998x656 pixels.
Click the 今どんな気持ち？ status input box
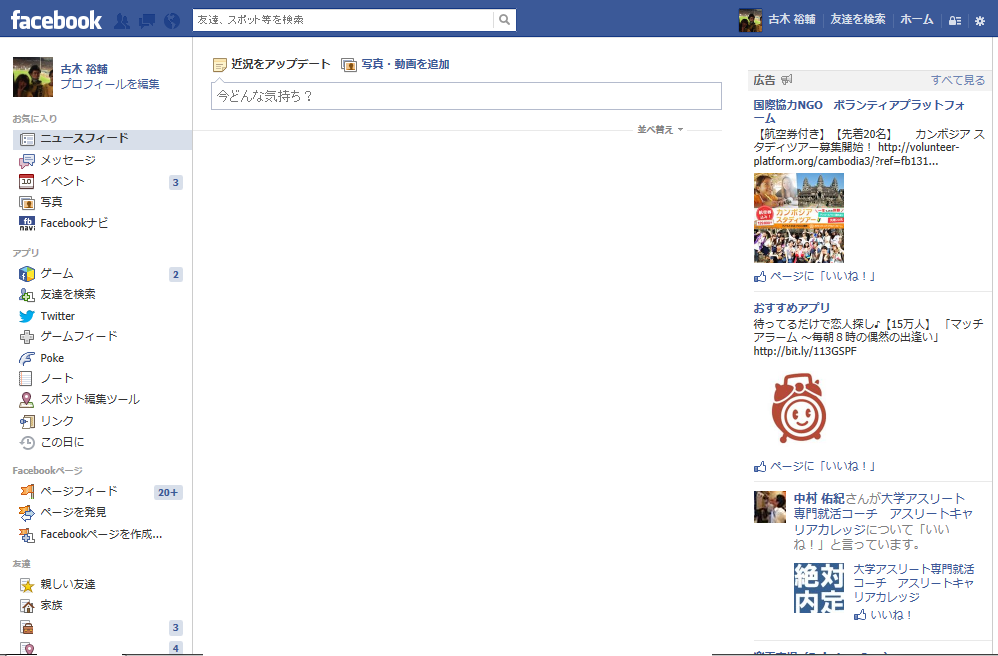(466, 96)
